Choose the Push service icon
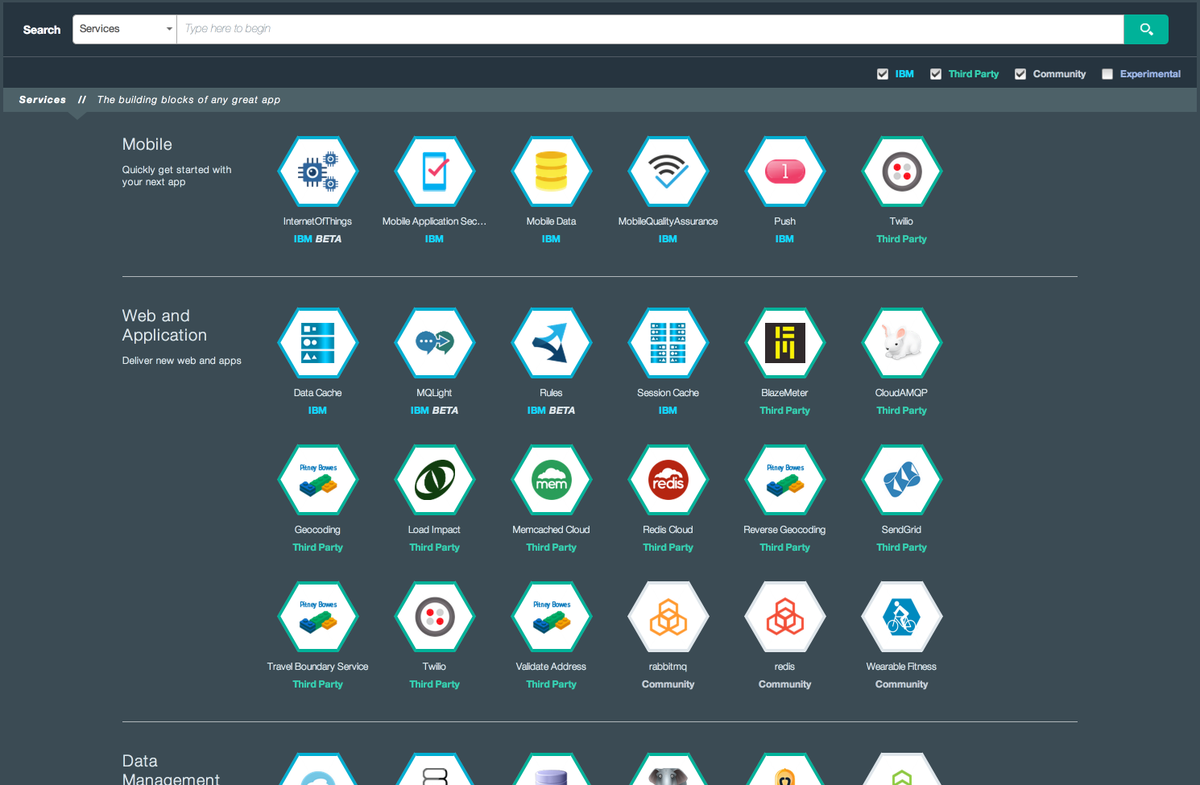Viewport: 1200px width, 785px height. pyautogui.click(x=785, y=172)
